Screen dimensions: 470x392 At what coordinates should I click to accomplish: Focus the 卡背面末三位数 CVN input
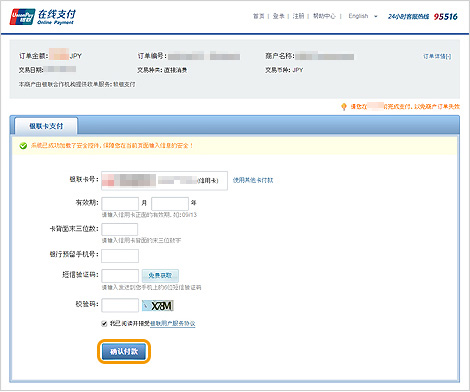(x=120, y=229)
